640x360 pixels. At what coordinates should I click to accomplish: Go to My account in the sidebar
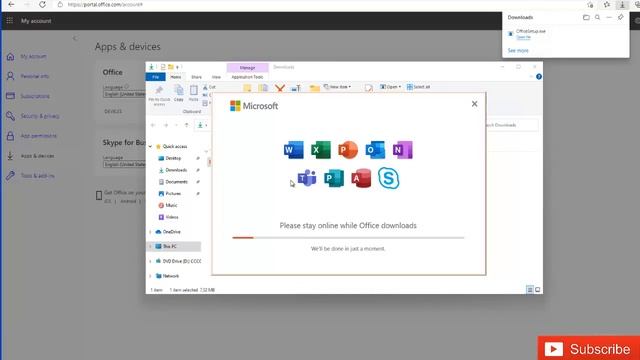[x=33, y=56]
